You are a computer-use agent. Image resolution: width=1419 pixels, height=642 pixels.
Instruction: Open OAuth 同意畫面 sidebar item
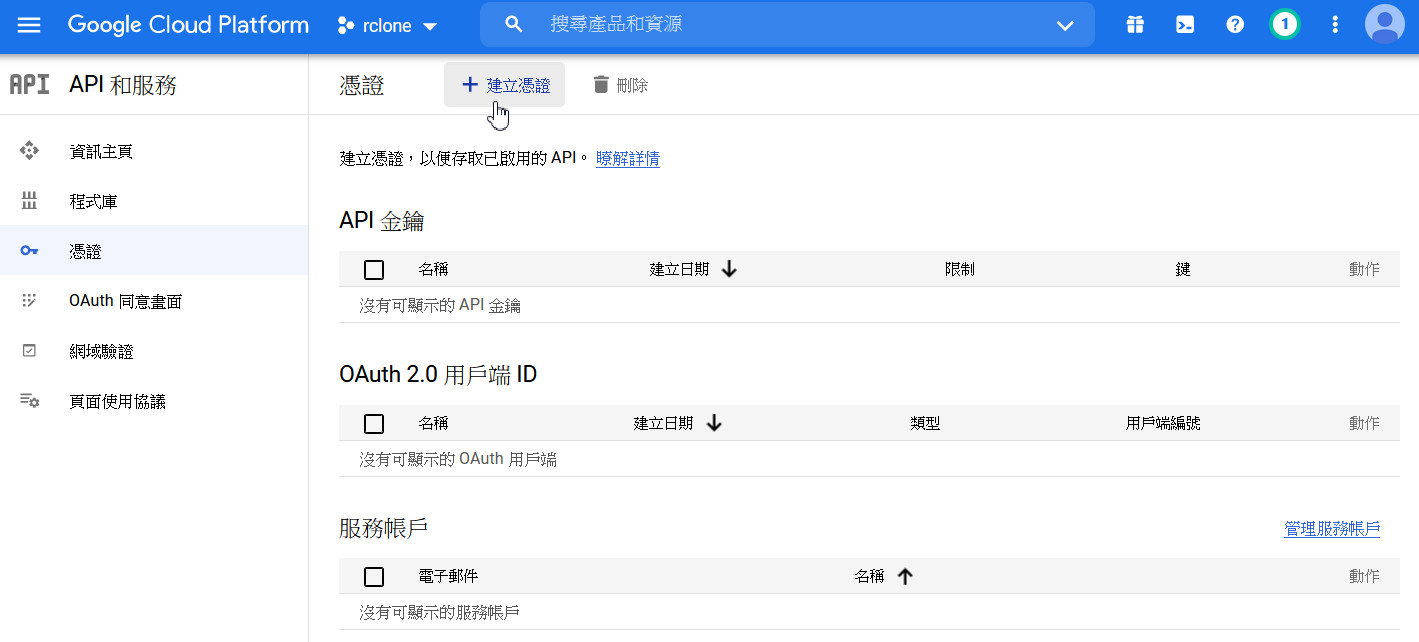tap(125, 302)
